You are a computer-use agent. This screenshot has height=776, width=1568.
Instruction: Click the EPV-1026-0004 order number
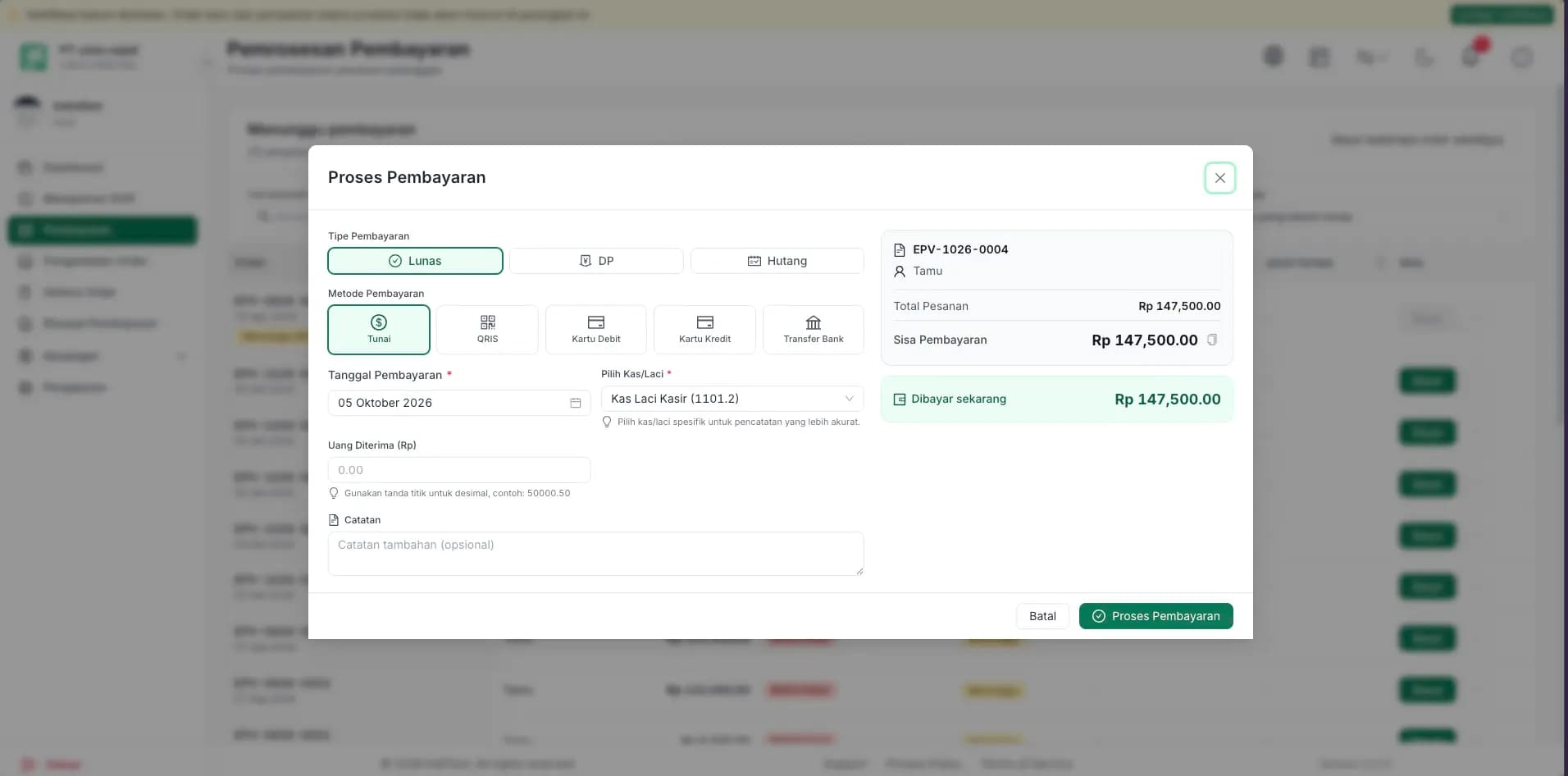[960, 249]
